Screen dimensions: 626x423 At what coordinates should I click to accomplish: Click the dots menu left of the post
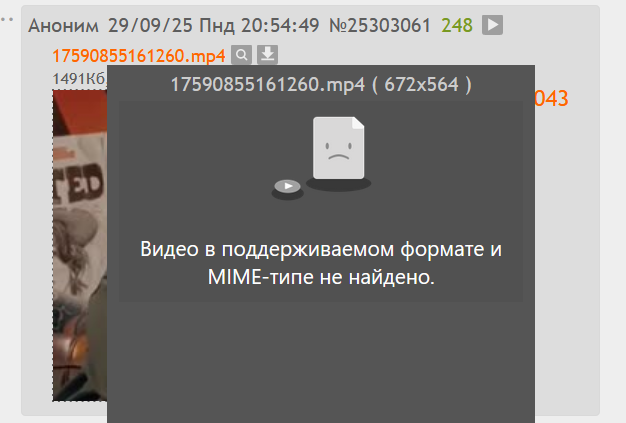(7, 19)
